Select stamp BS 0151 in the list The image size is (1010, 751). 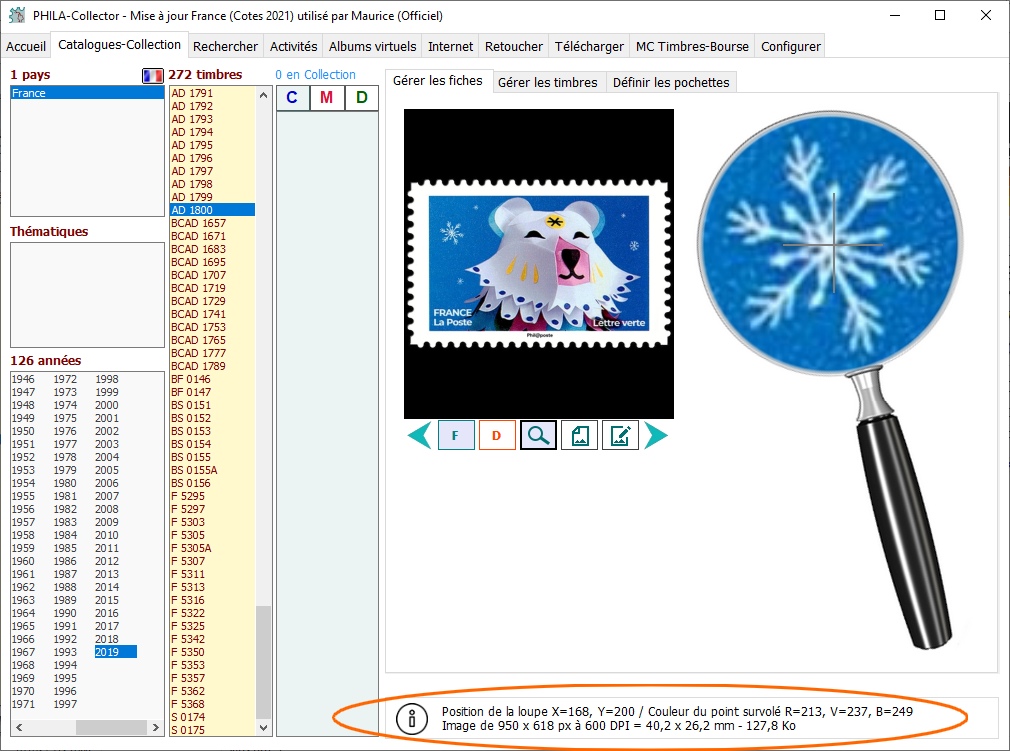coord(213,405)
